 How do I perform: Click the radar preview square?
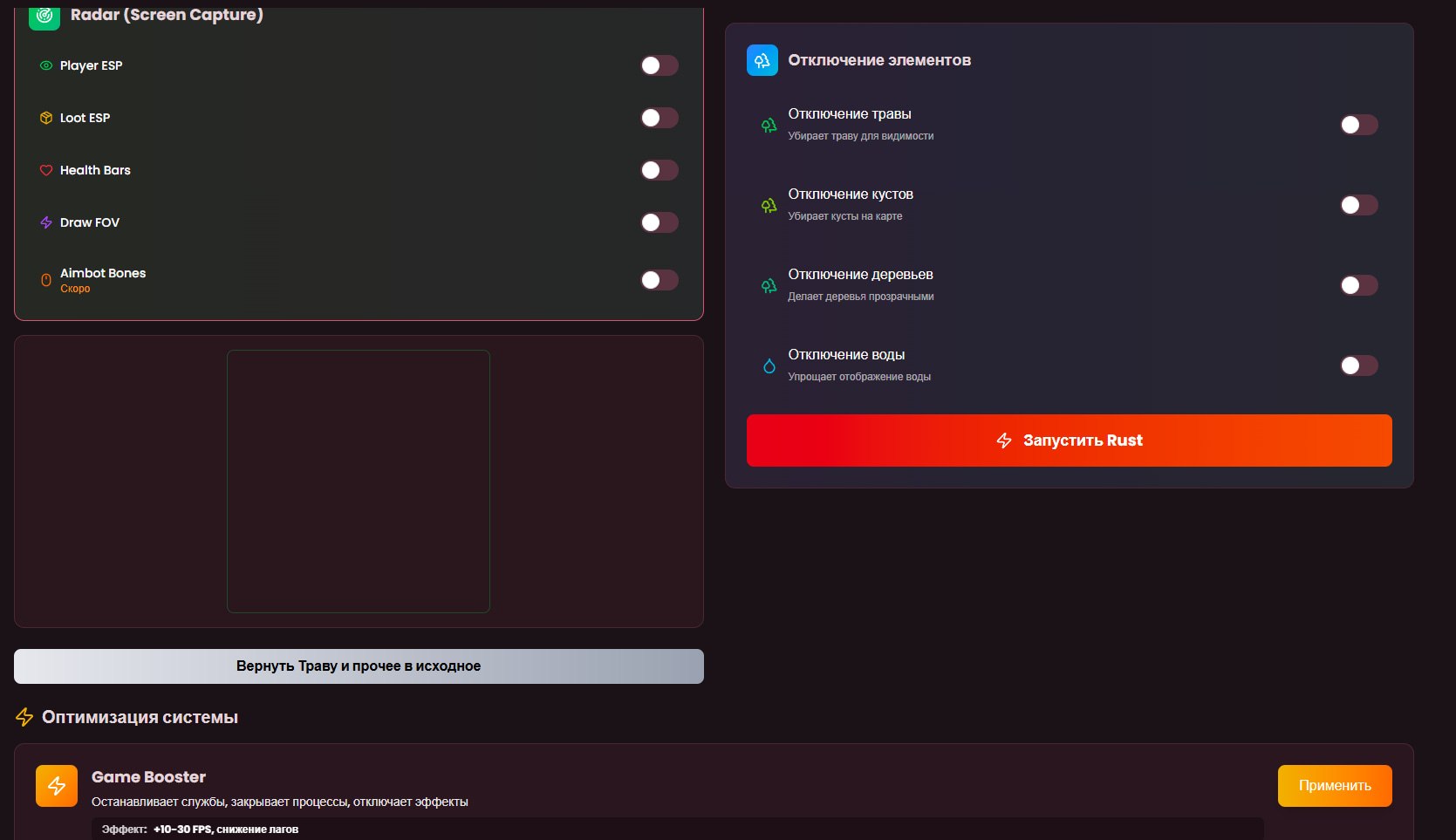click(359, 481)
